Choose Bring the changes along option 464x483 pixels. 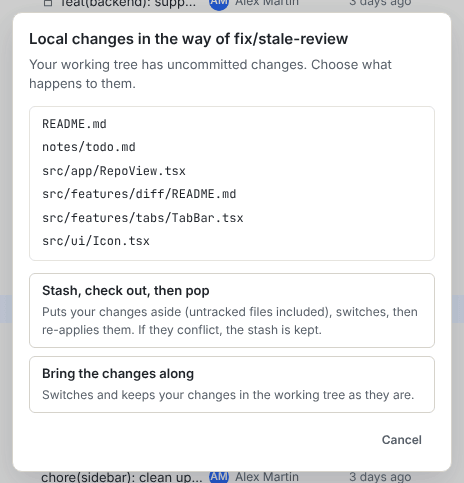pos(232,384)
